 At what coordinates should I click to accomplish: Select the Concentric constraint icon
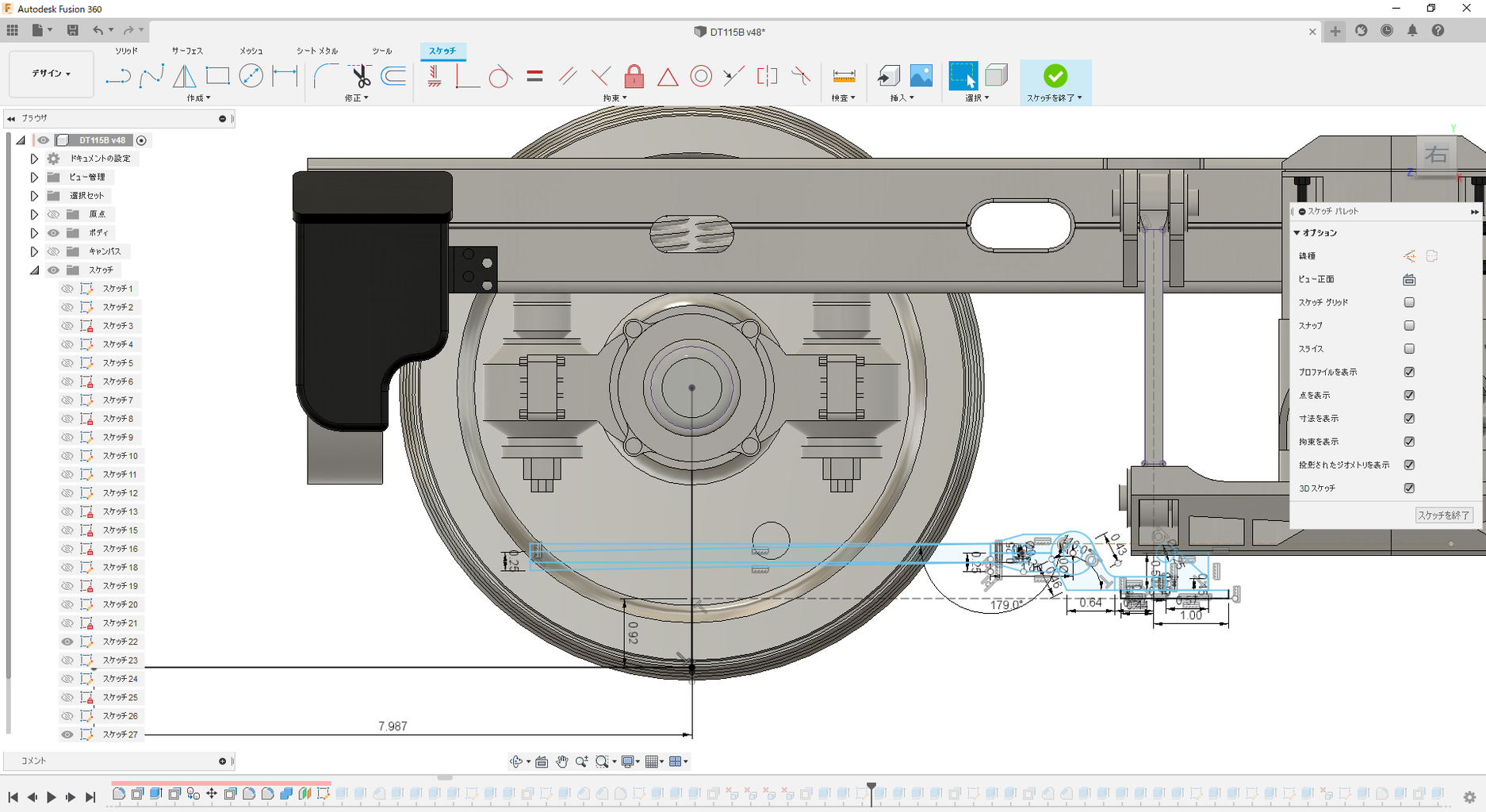[701, 76]
